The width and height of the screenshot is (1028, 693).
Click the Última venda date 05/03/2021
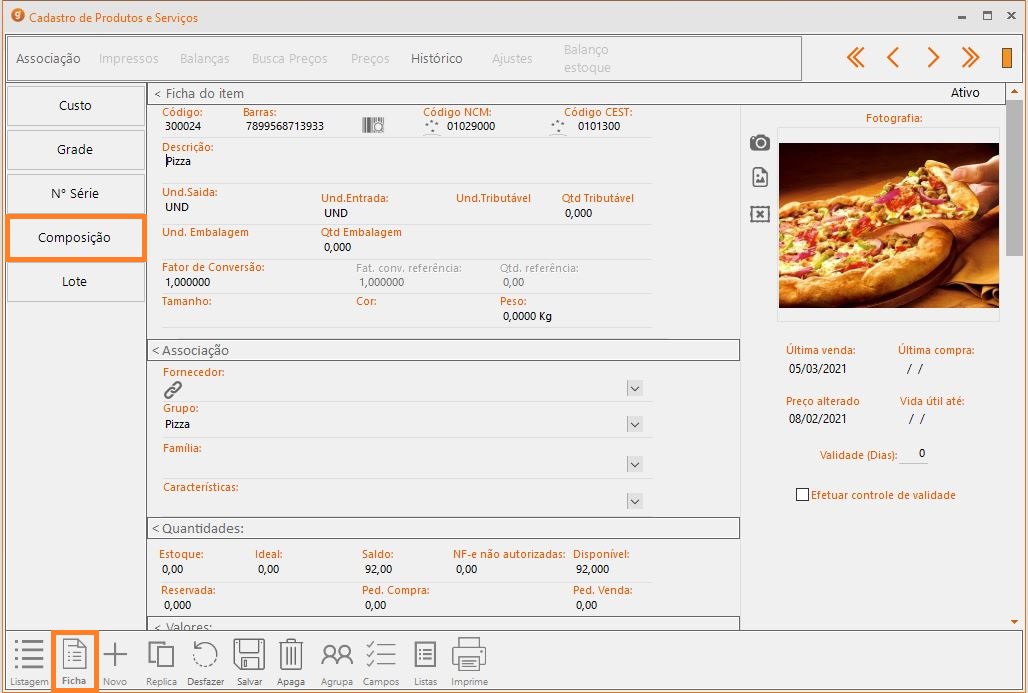tap(818, 368)
